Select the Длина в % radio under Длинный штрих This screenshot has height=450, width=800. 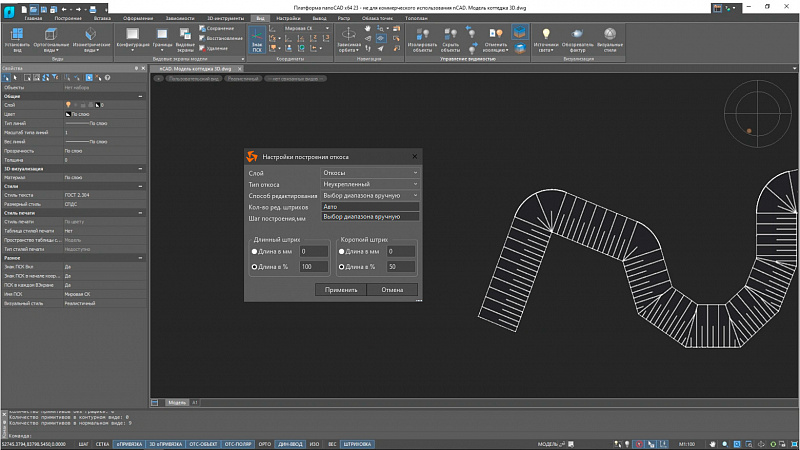(254, 267)
